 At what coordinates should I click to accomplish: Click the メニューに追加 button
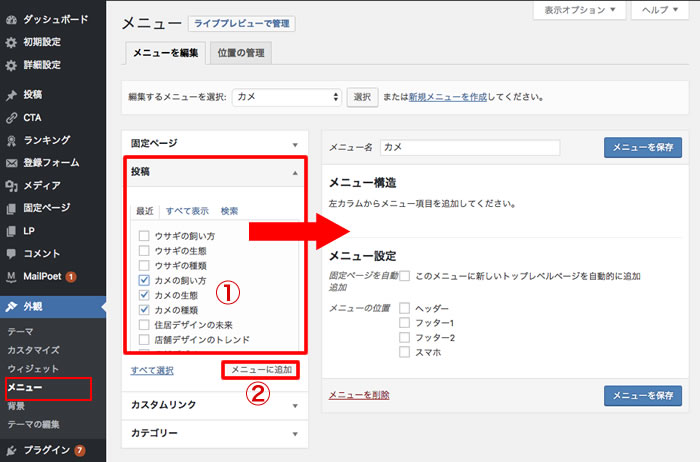261,370
